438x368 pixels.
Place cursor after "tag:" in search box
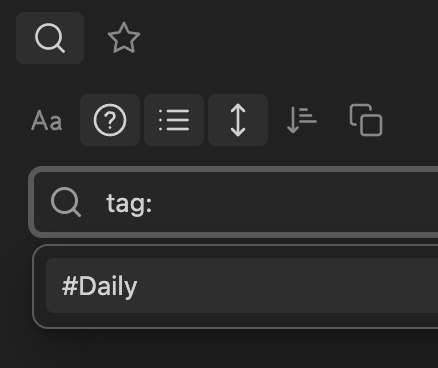click(x=154, y=203)
